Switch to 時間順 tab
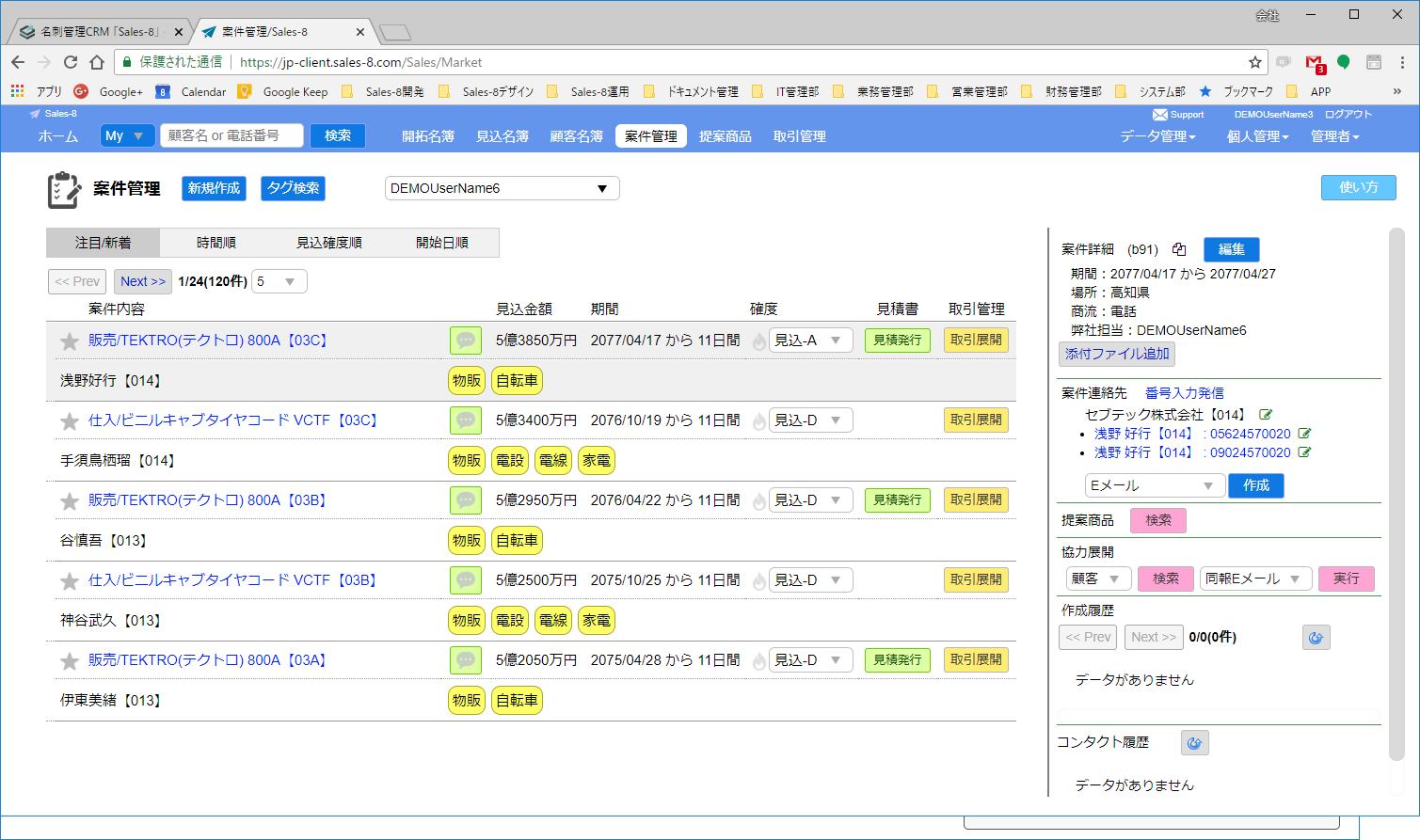Viewport: 1420px width, 840px height. point(216,243)
